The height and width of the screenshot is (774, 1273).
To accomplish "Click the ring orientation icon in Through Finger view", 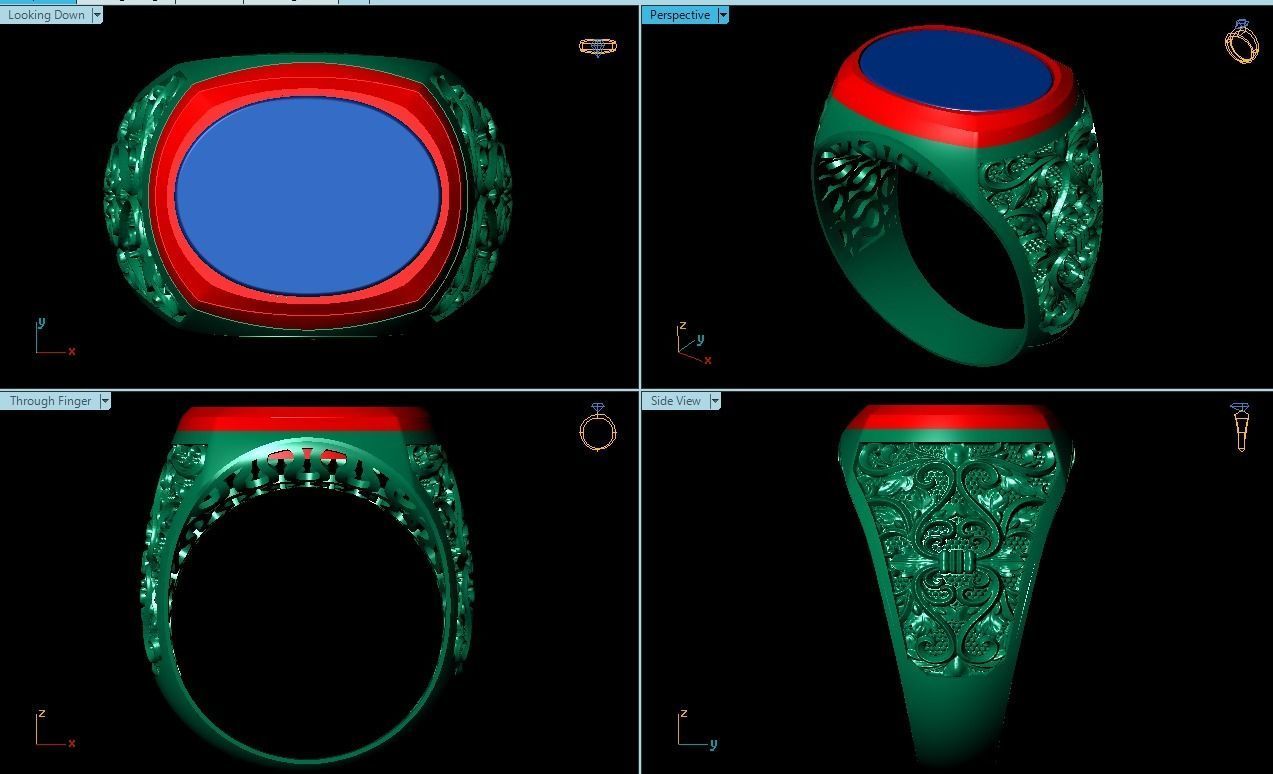I will point(598,428).
